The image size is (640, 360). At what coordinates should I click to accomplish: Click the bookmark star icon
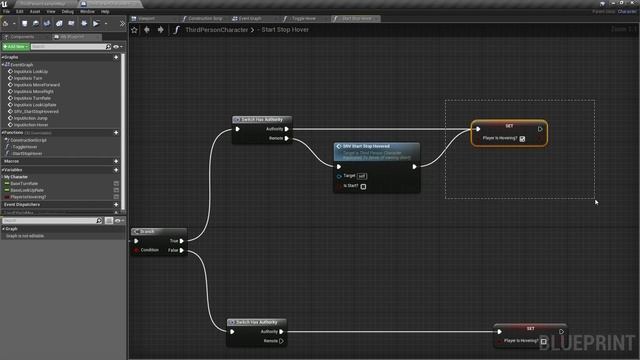point(134,30)
